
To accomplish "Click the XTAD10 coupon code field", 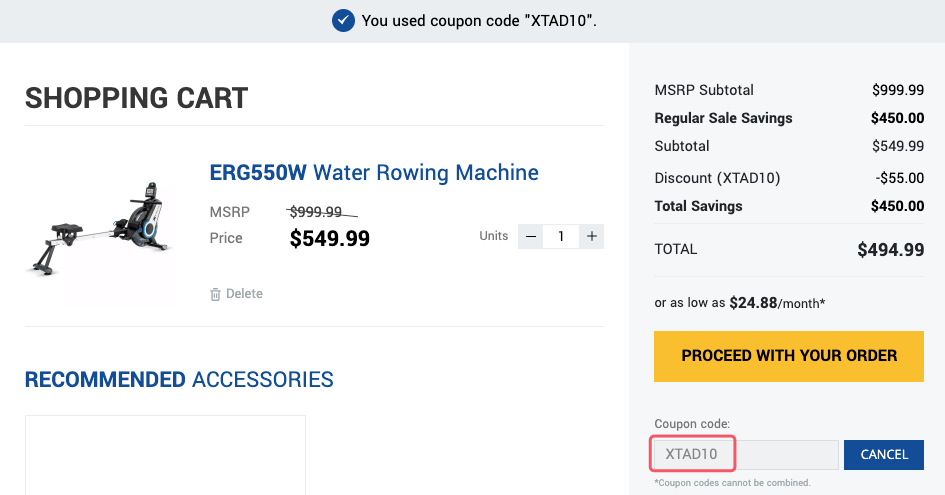I will [x=694, y=454].
